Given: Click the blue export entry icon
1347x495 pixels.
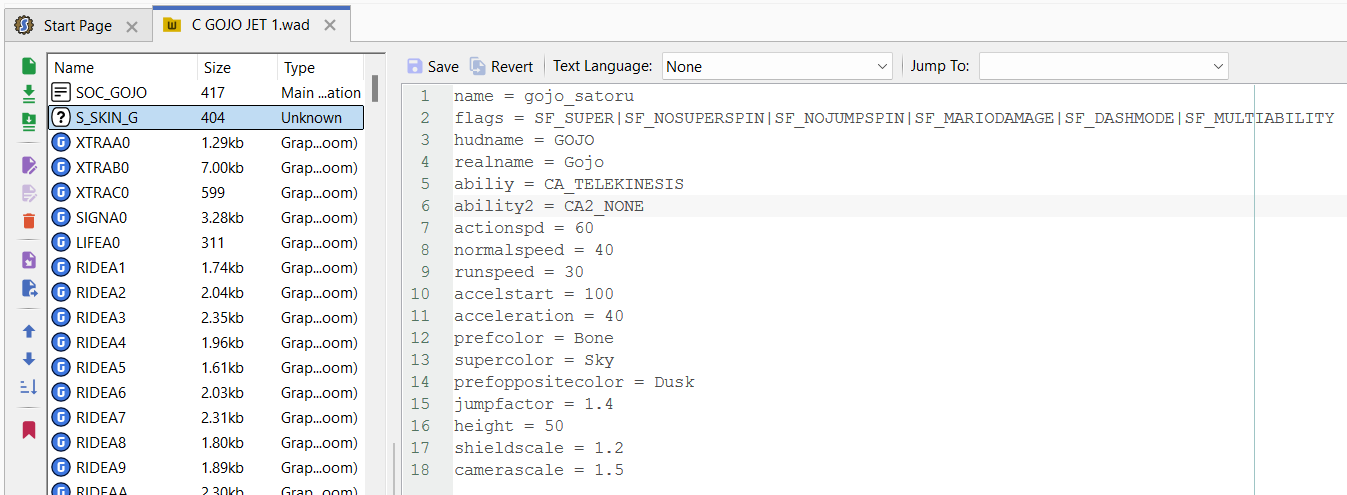Looking at the screenshot, I should pos(29,288).
